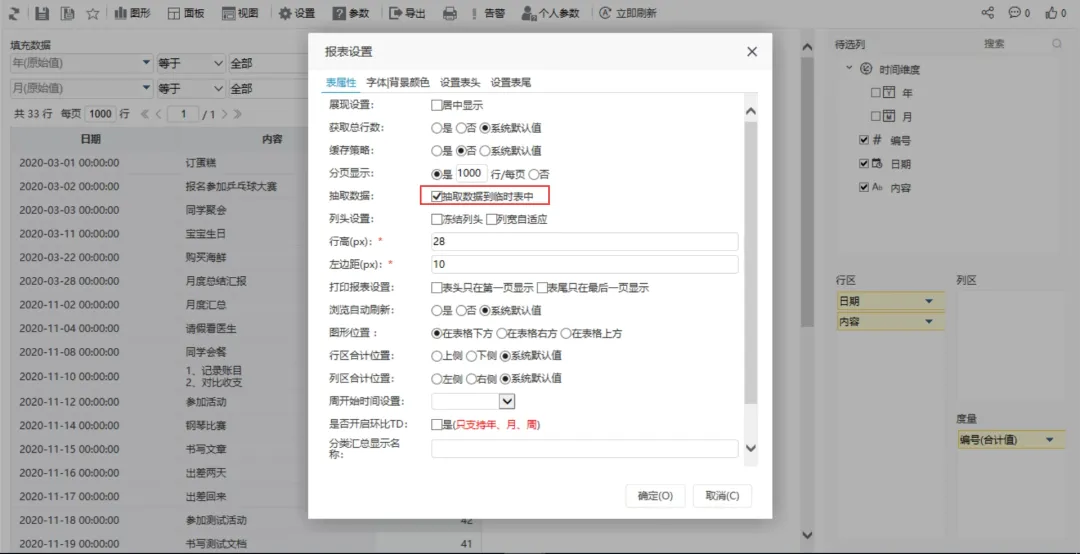This screenshot has height=554, width=1080.
Task: Switch to the 字体|背景颜色 tab
Action: pyautogui.click(x=397, y=83)
